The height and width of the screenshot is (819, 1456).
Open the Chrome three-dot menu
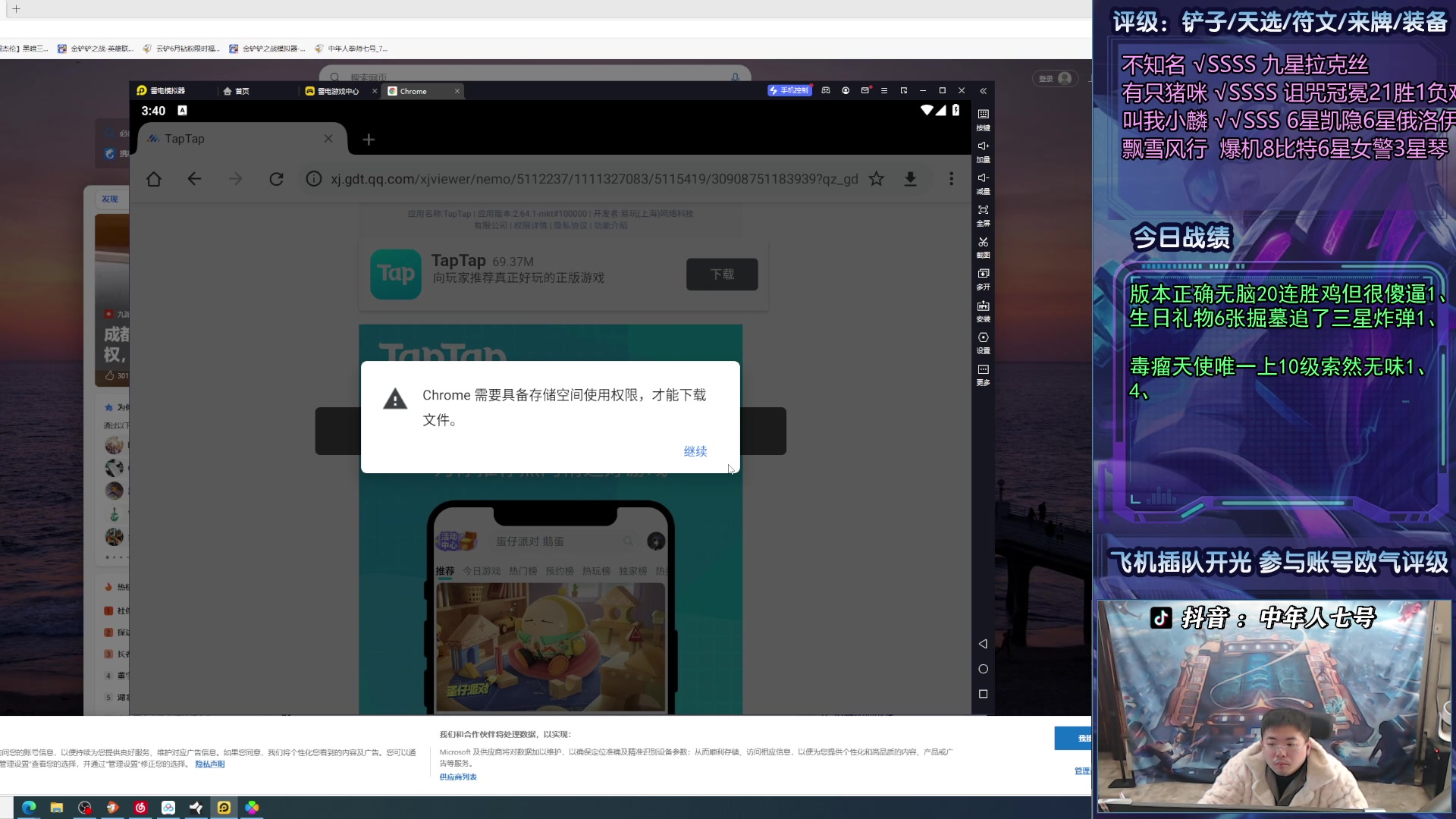951,179
